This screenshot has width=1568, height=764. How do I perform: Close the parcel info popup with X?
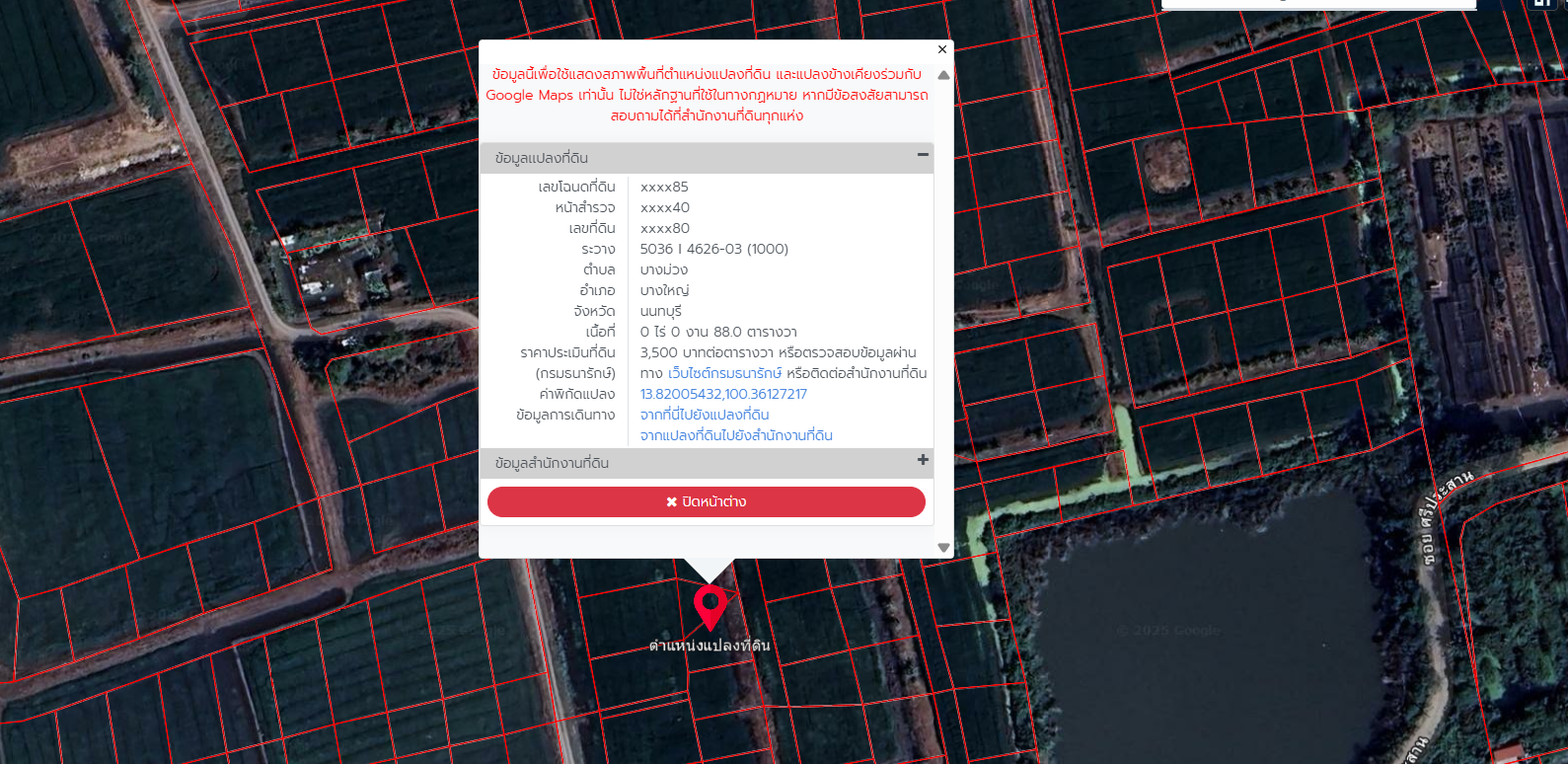tap(942, 49)
